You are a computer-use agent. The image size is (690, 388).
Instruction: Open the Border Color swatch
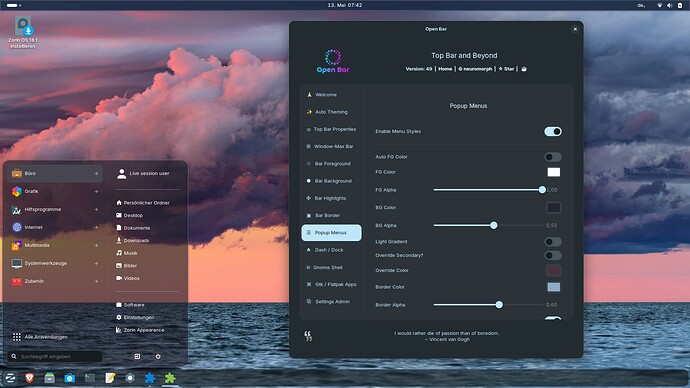click(554, 287)
